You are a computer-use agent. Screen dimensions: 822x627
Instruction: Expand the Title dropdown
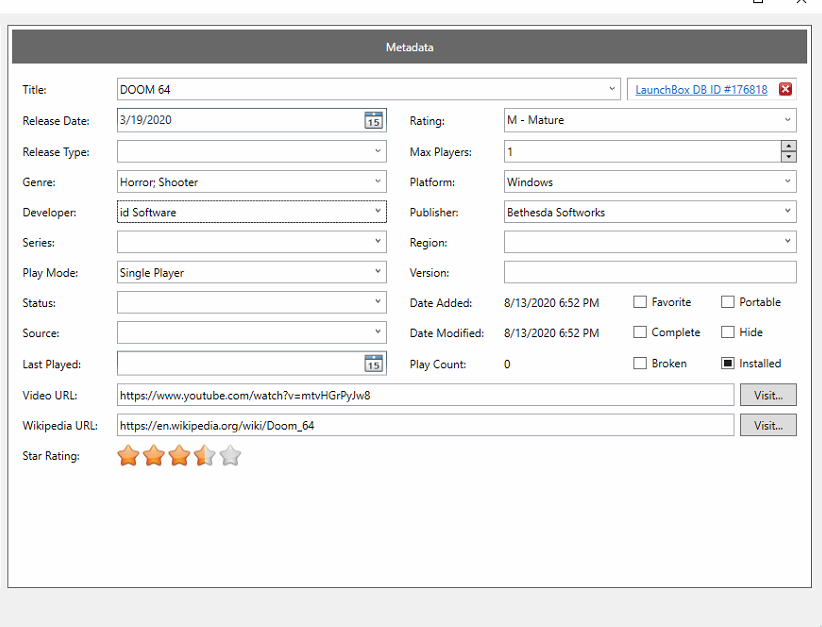pos(612,89)
